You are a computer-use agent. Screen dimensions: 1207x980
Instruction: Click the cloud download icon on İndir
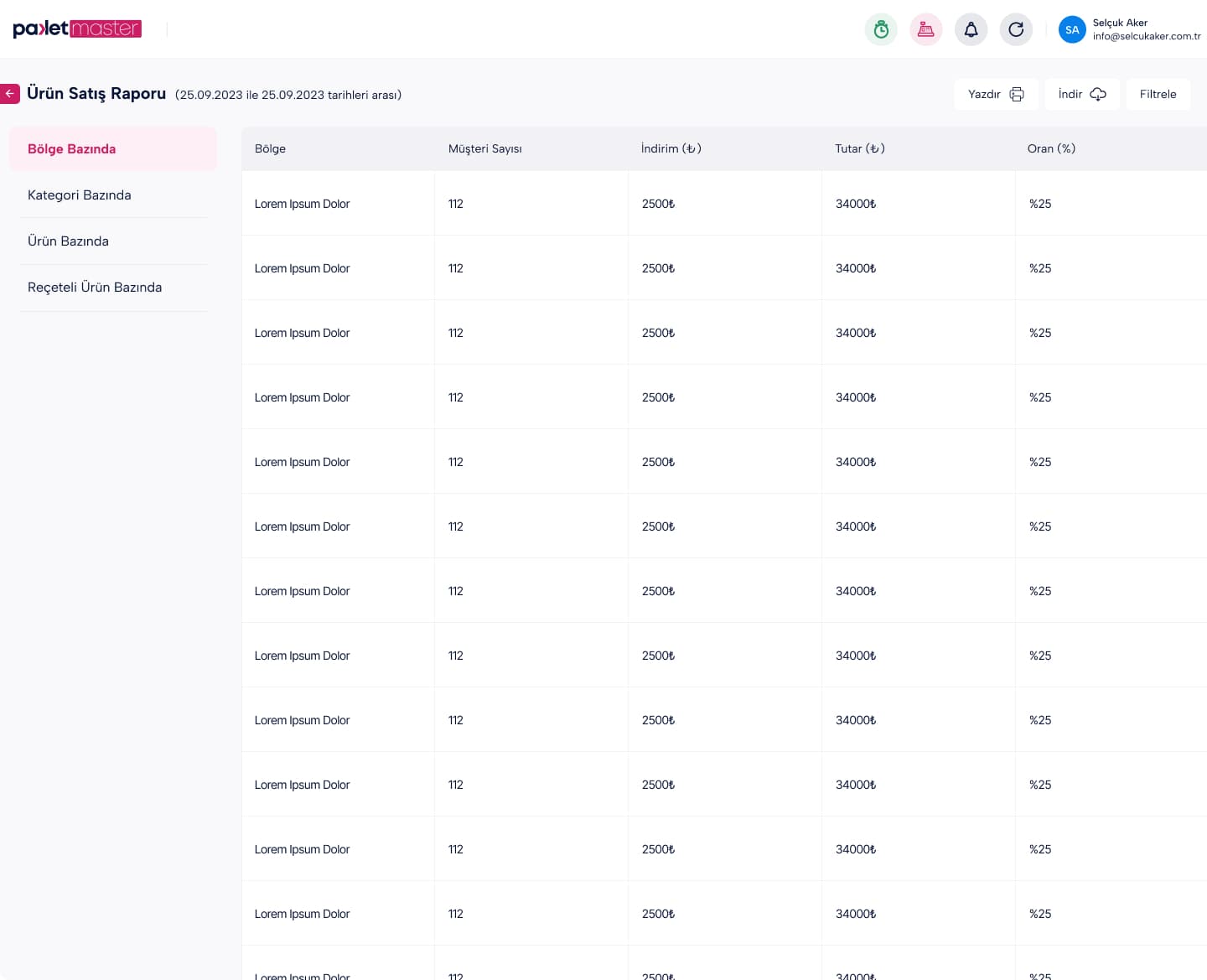[1098, 94]
